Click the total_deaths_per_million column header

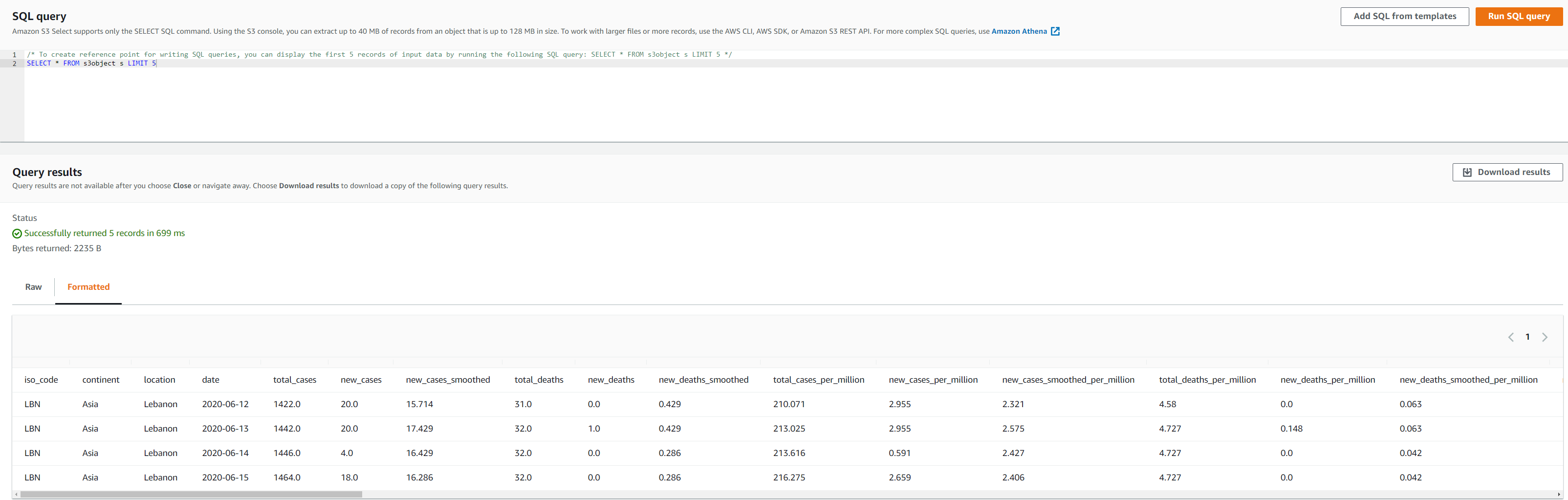[1207, 380]
